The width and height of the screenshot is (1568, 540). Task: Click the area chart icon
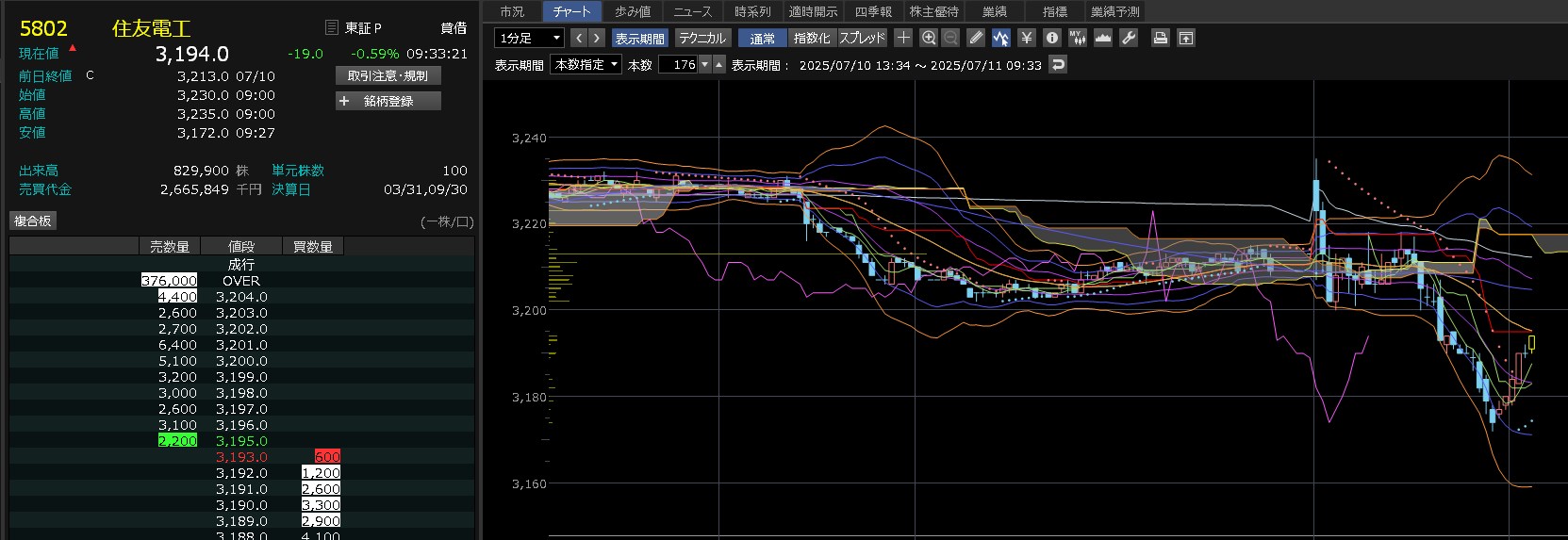point(1103,38)
